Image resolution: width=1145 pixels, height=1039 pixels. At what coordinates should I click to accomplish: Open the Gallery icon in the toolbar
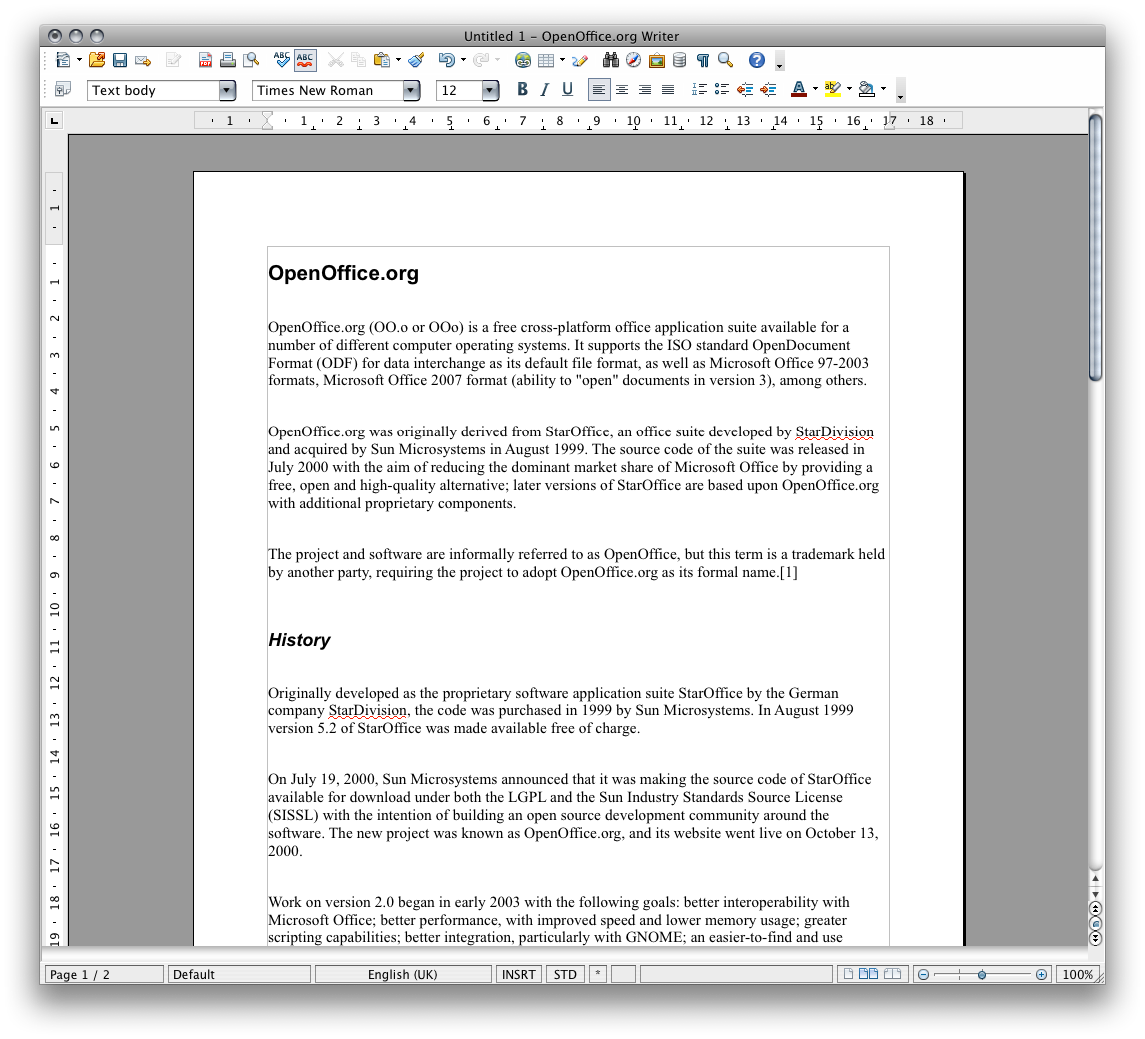tap(656, 60)
